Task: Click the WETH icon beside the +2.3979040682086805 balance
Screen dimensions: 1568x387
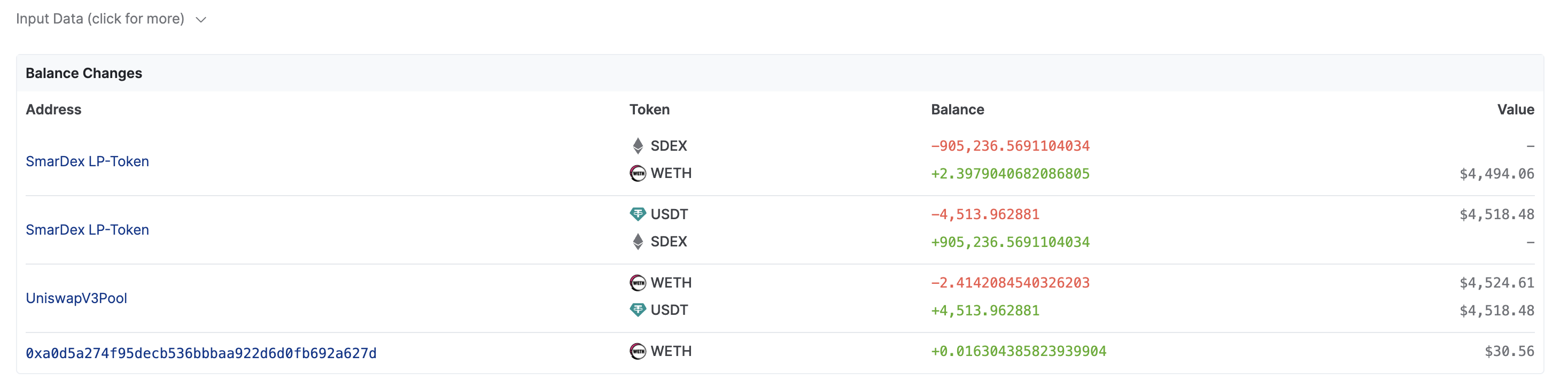Action: pyautogui.click(x=638, y=173)
